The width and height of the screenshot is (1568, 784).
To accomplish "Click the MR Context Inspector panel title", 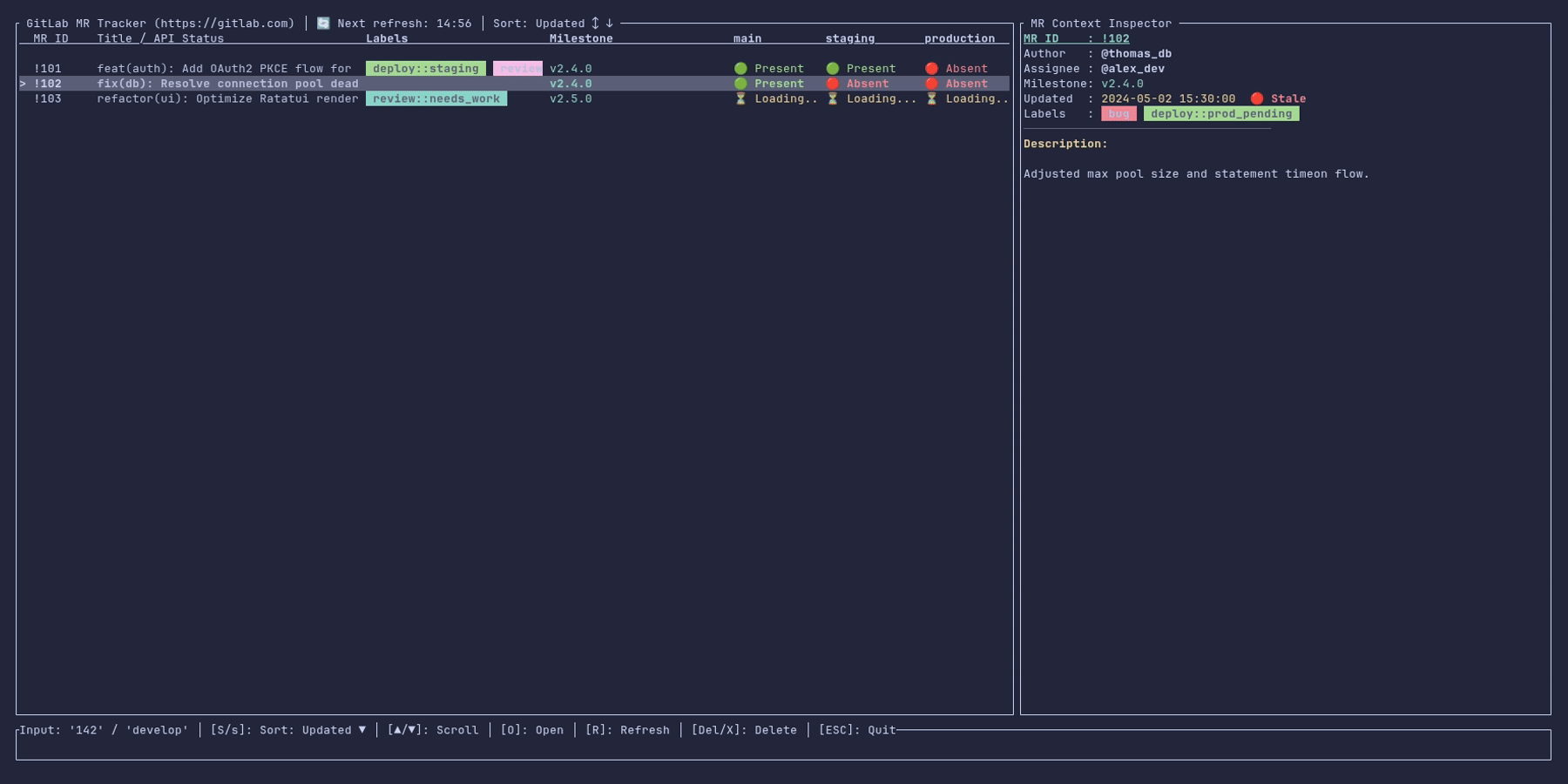I will [x=1101, y=24].
